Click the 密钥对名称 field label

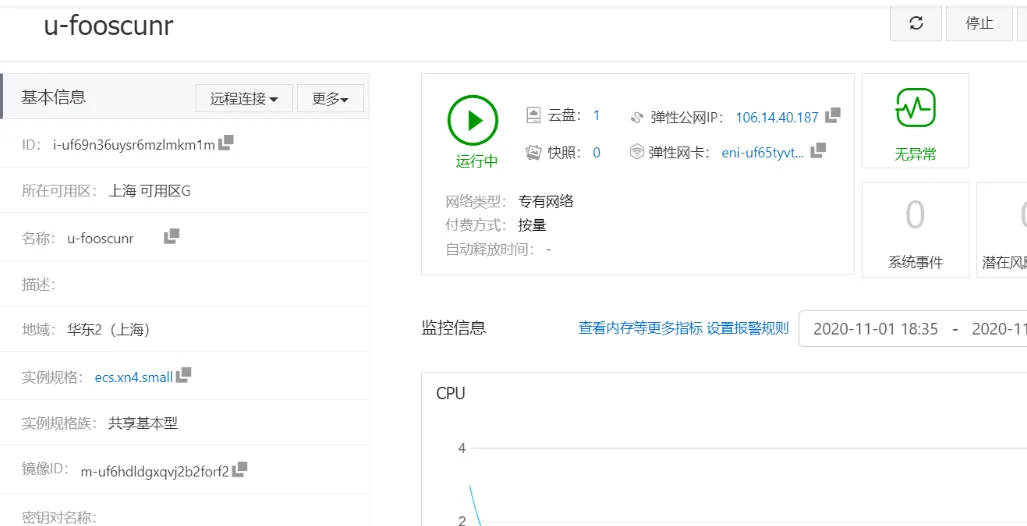point(59,517)
